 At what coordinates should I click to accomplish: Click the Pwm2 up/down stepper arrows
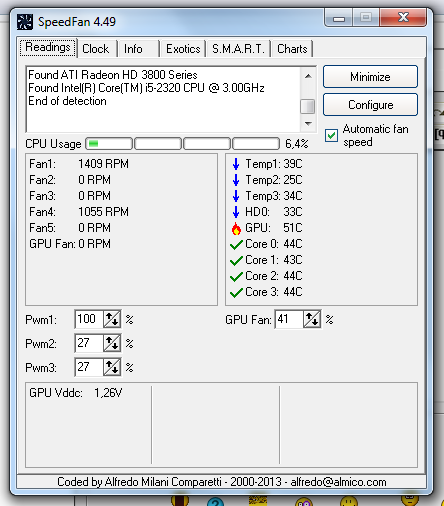click(112, 343)
